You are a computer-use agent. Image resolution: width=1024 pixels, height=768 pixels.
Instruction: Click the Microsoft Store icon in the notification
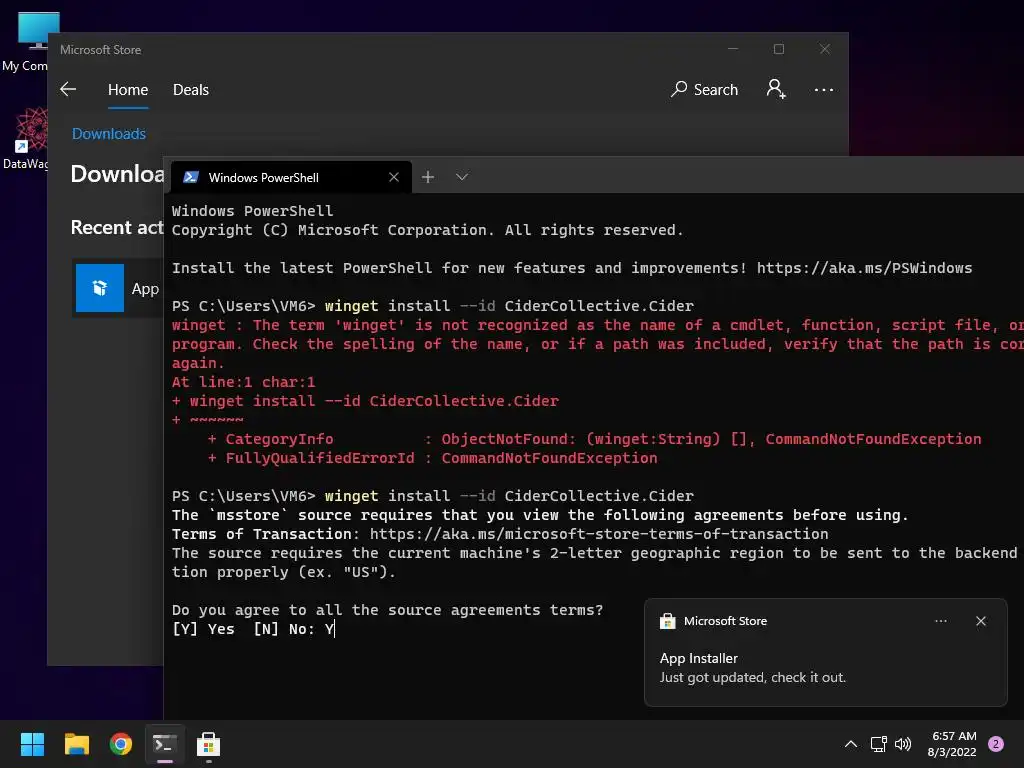667,621
